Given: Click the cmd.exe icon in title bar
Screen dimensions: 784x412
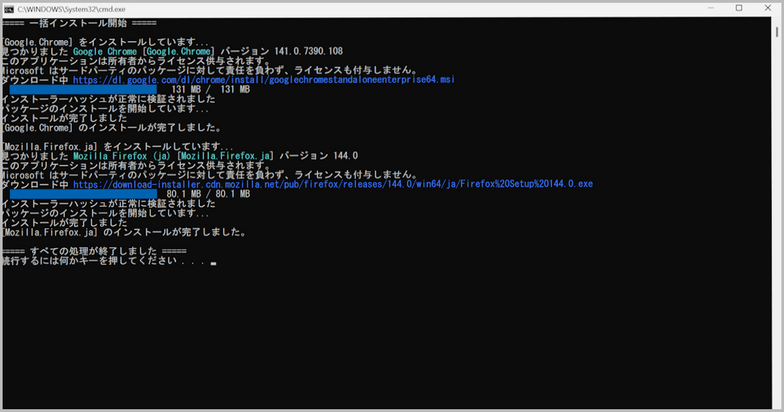Looking at the screenshot, I should [8, 8].
